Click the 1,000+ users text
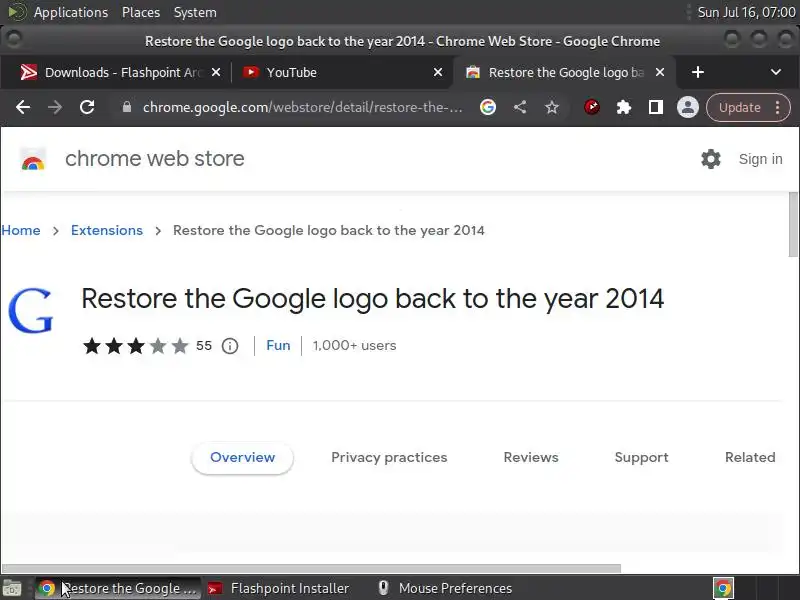The image size is (800, 600). coord(354,345)
